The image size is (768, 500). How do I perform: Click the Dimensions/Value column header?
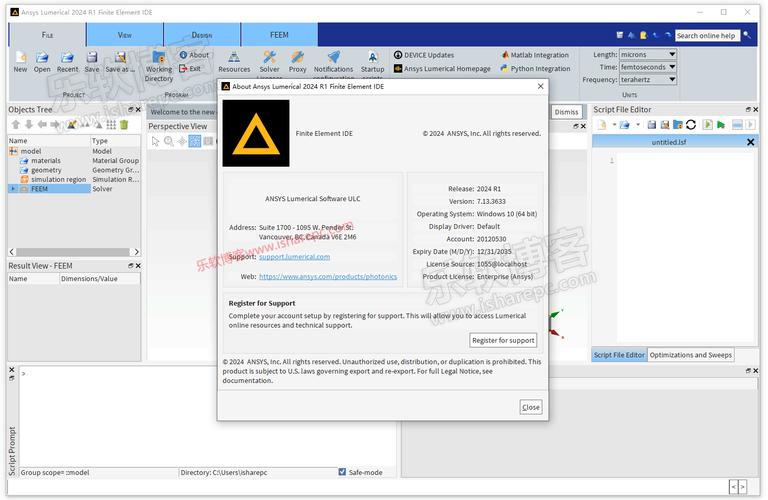tap(99, 279)
